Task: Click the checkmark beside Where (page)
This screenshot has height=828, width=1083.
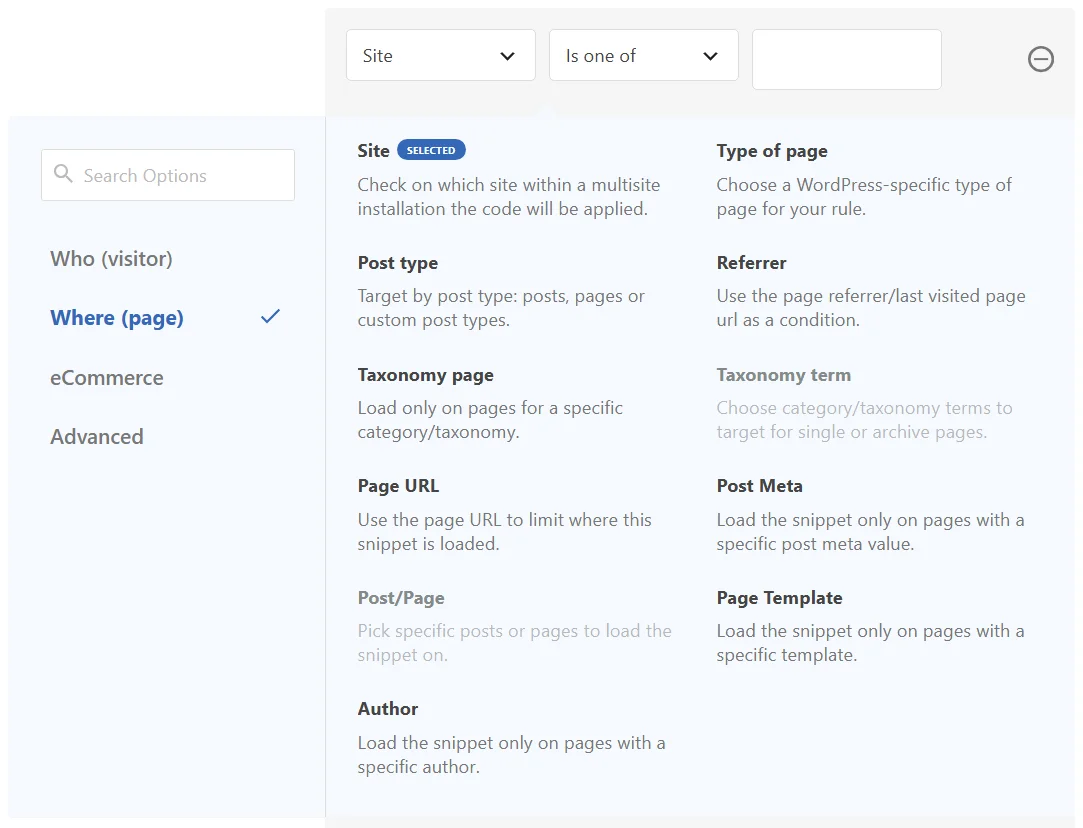Action: point(270,316)
